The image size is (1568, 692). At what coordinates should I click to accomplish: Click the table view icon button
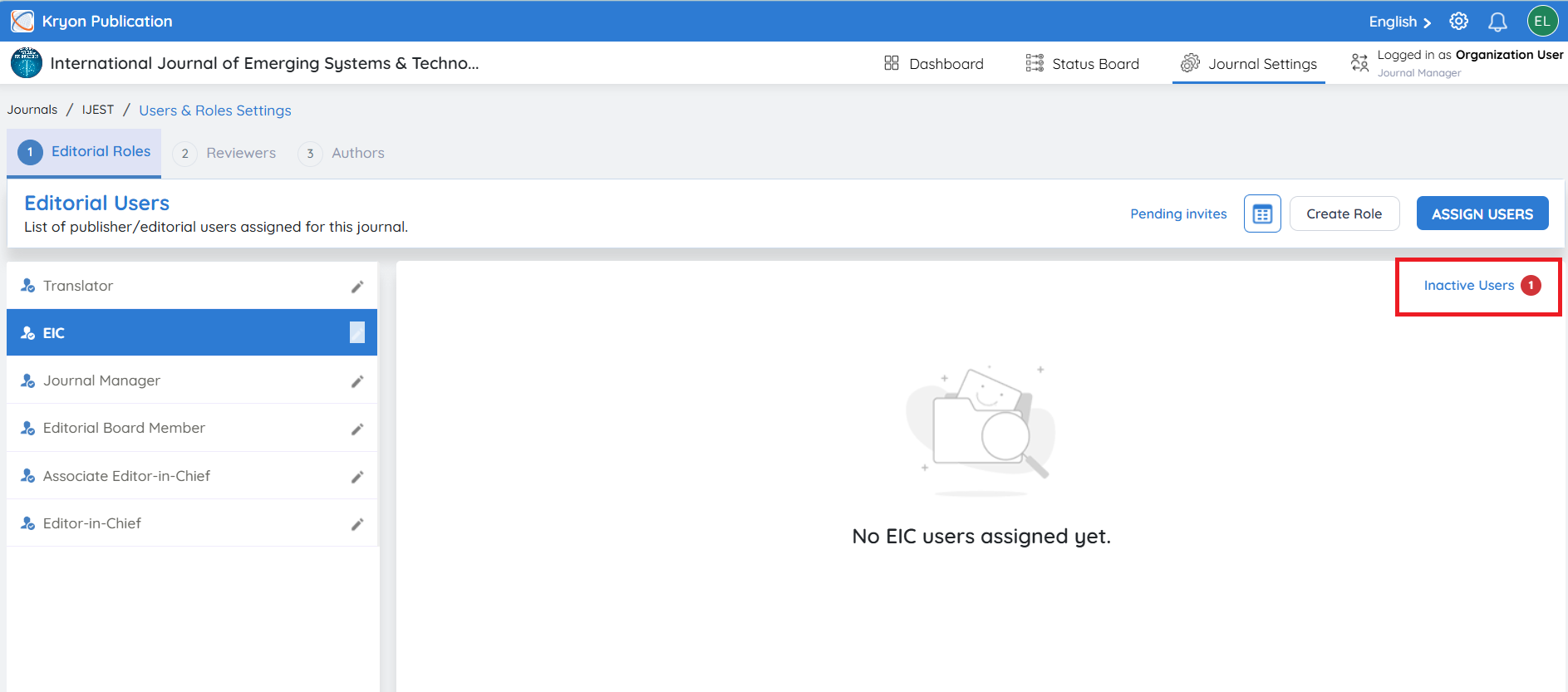1262,213
